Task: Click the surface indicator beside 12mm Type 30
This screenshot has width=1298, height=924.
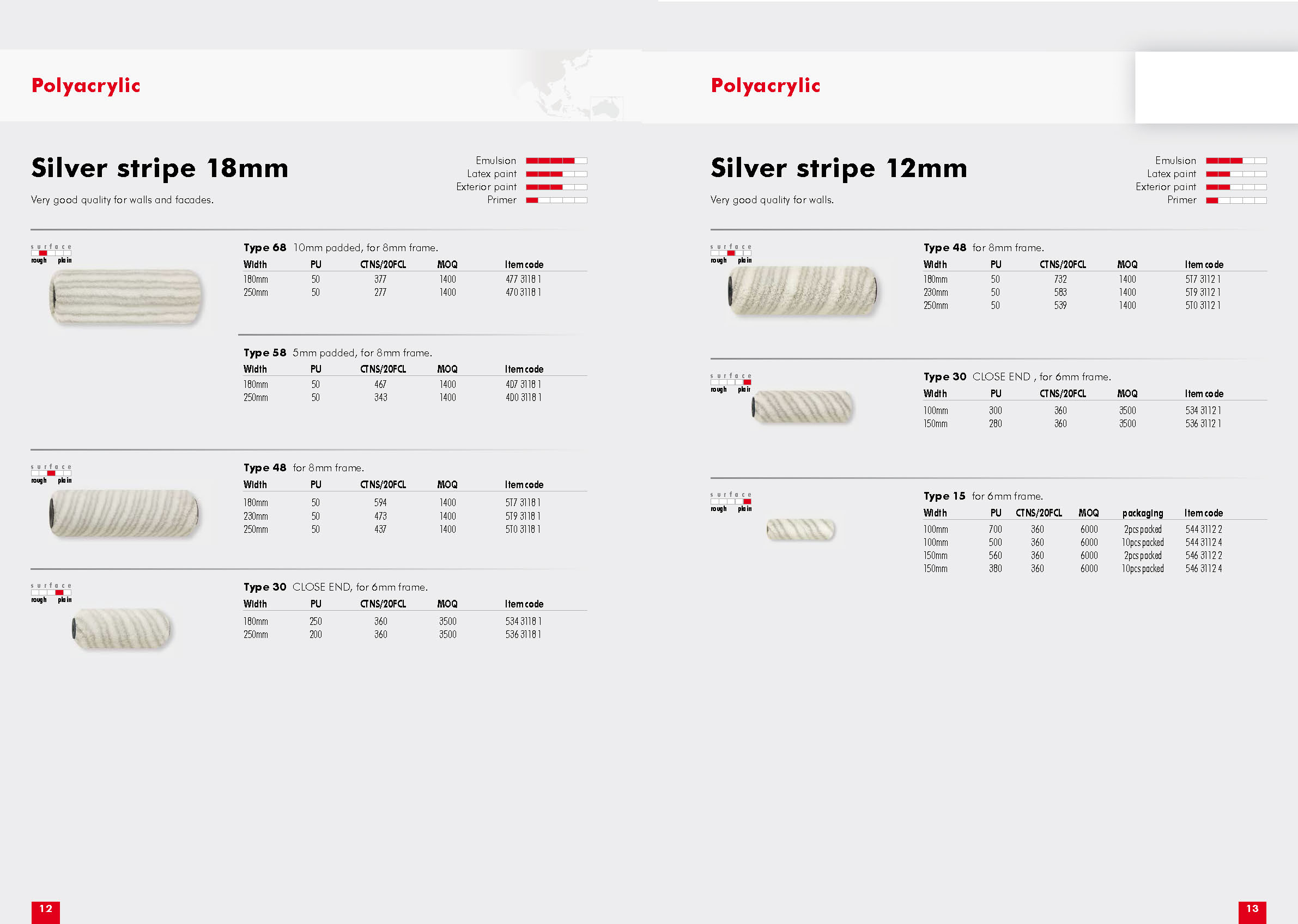Action: coord(731,383)
